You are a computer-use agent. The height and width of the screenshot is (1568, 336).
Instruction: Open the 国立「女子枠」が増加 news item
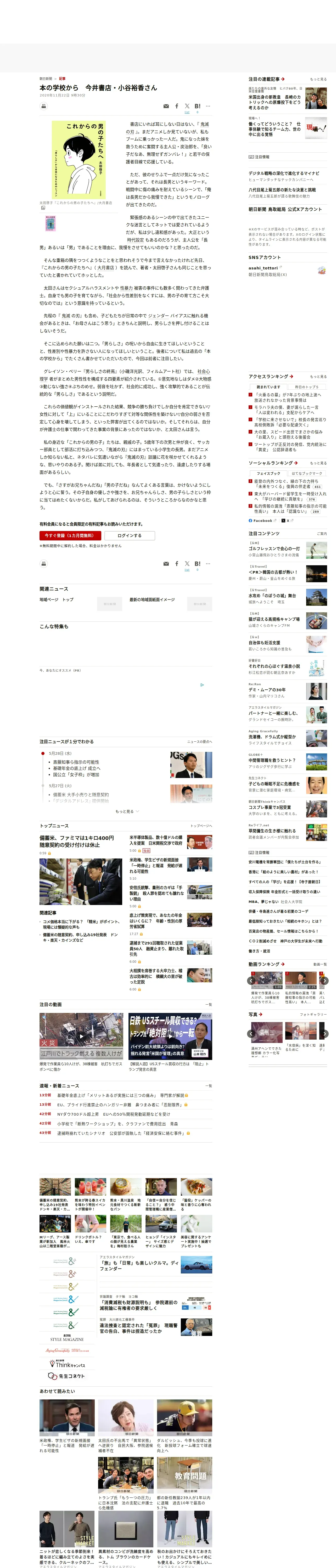coord(76,775)
